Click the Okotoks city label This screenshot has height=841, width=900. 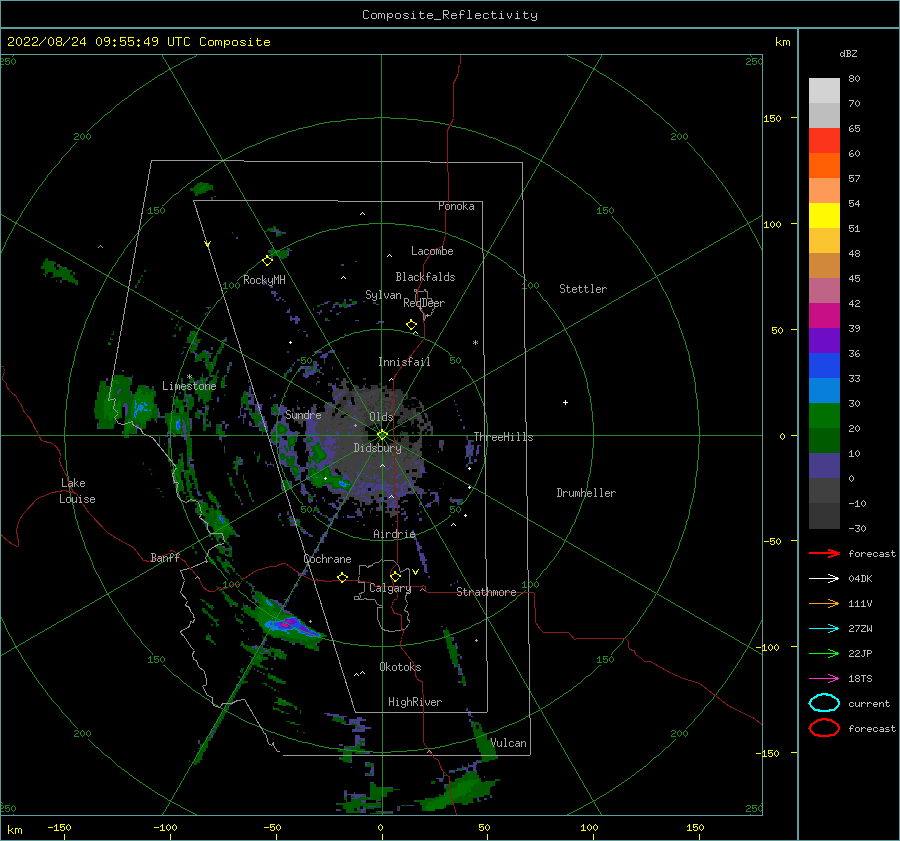click(x=400, y=667)
